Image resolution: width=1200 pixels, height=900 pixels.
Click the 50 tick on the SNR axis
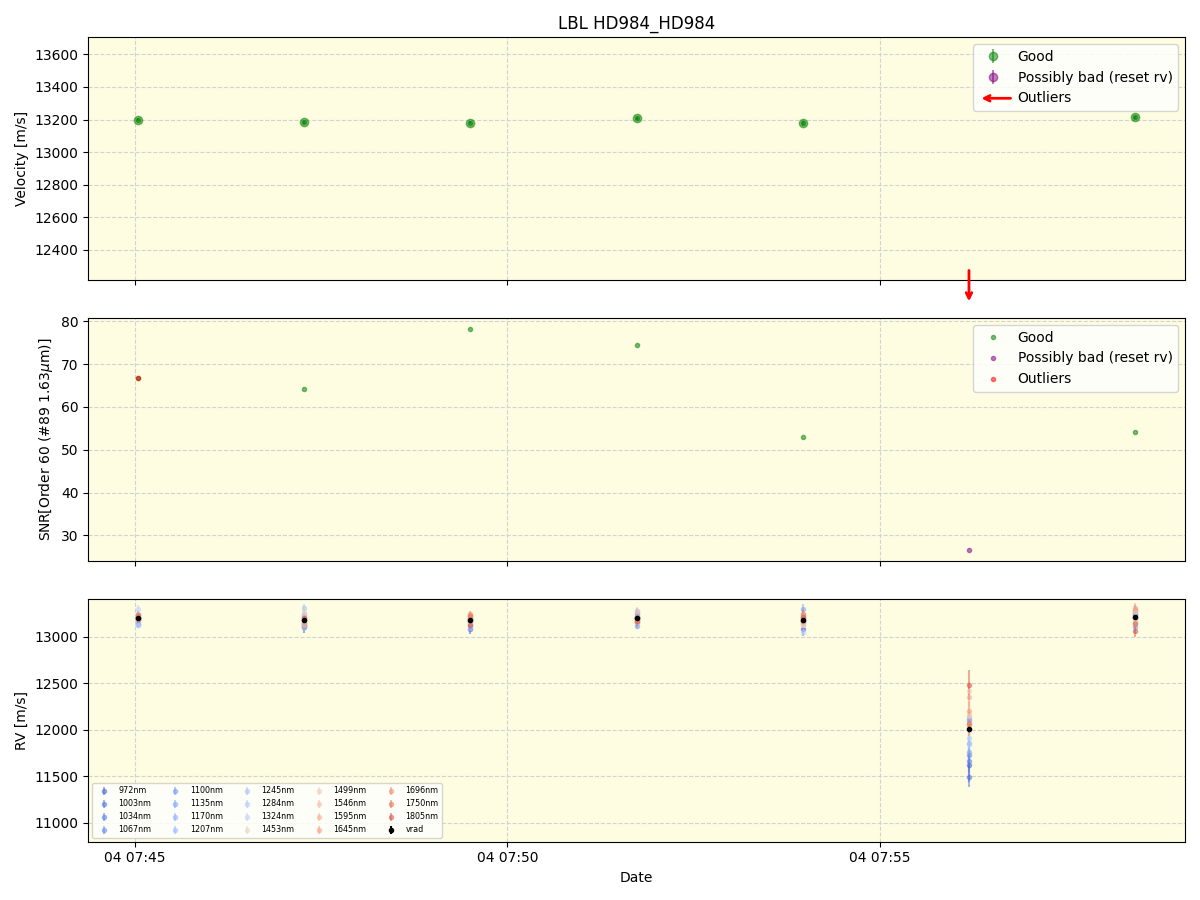pos(71,451)
